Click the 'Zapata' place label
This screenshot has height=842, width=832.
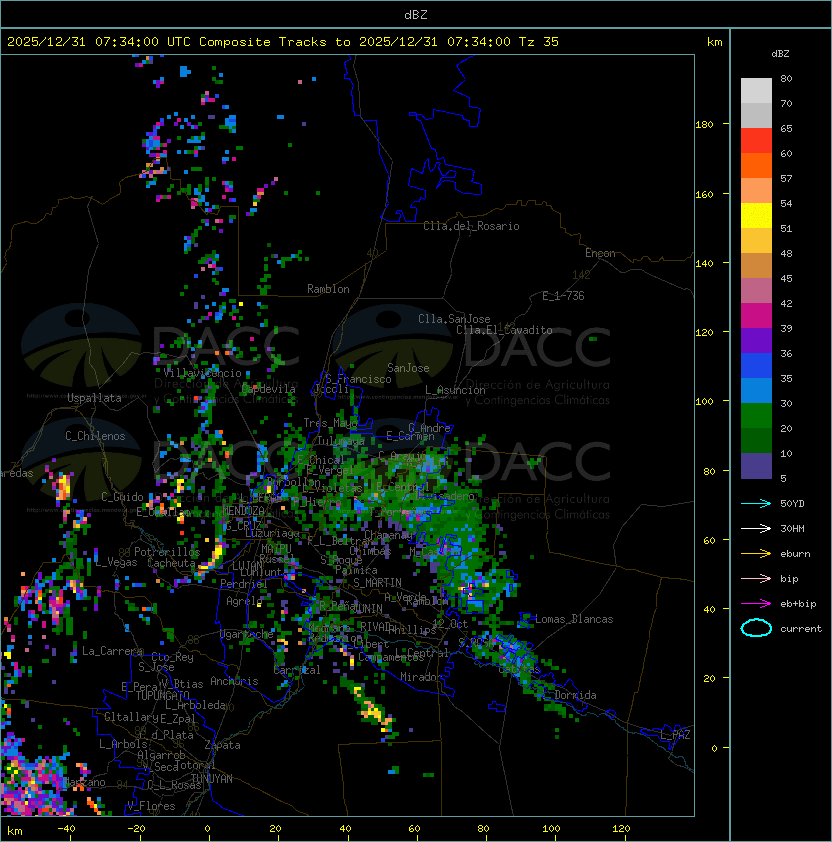pos(222,745)
